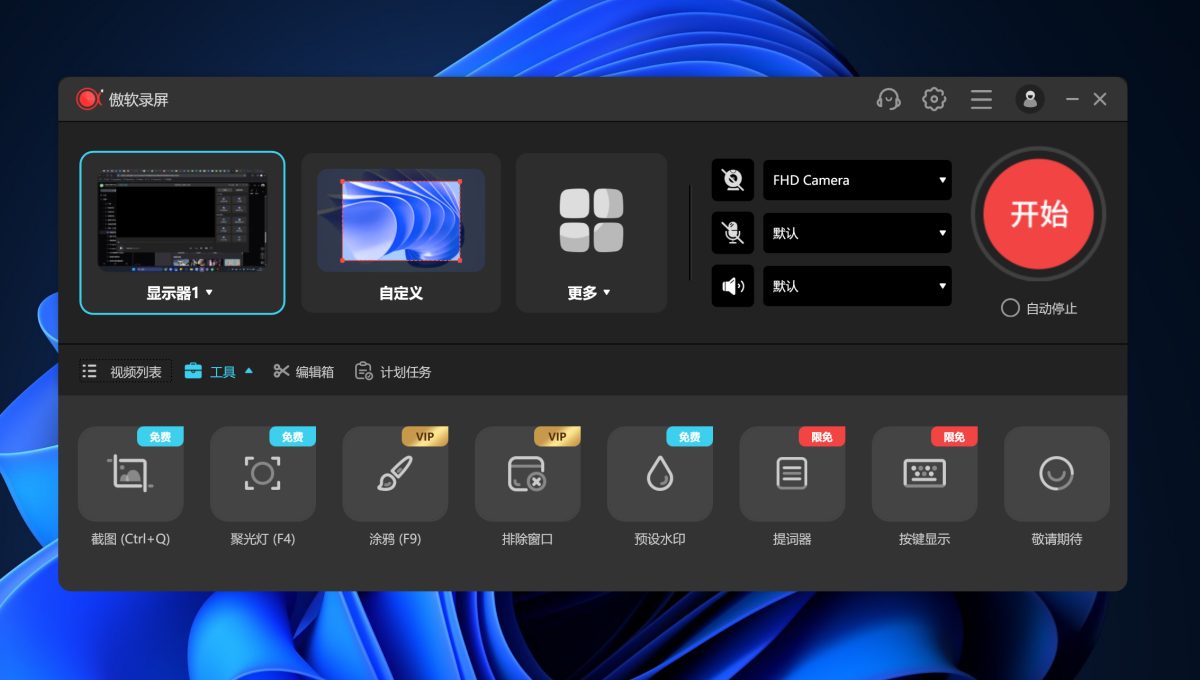Screen dimensions: 1200x680
Task: Click the 预设水印 label text
Action: click(x=660, y=539)
